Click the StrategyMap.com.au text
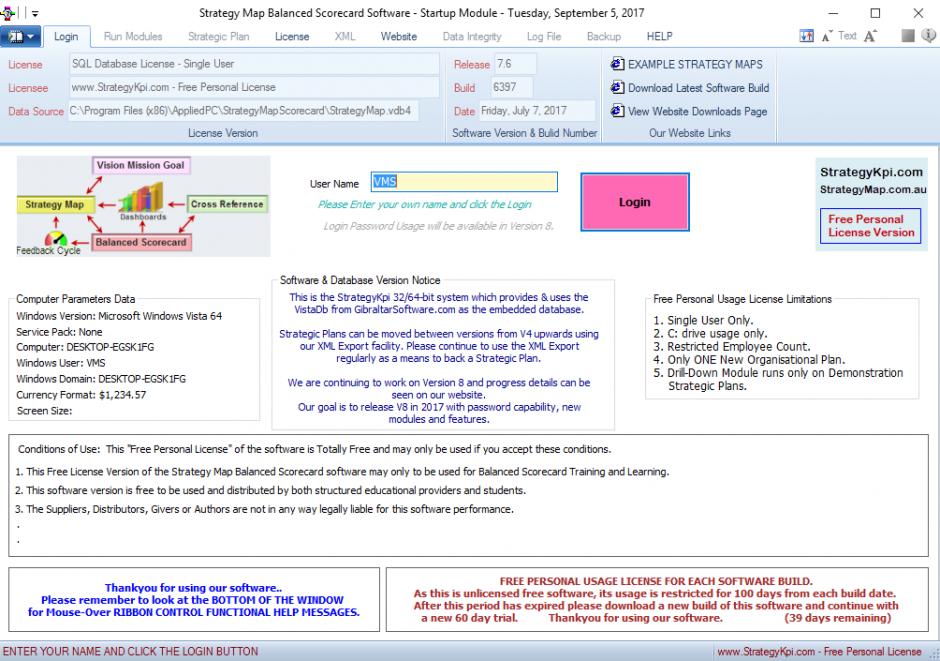Viewport: 940px width, 661px height. (x=873, y=189)
